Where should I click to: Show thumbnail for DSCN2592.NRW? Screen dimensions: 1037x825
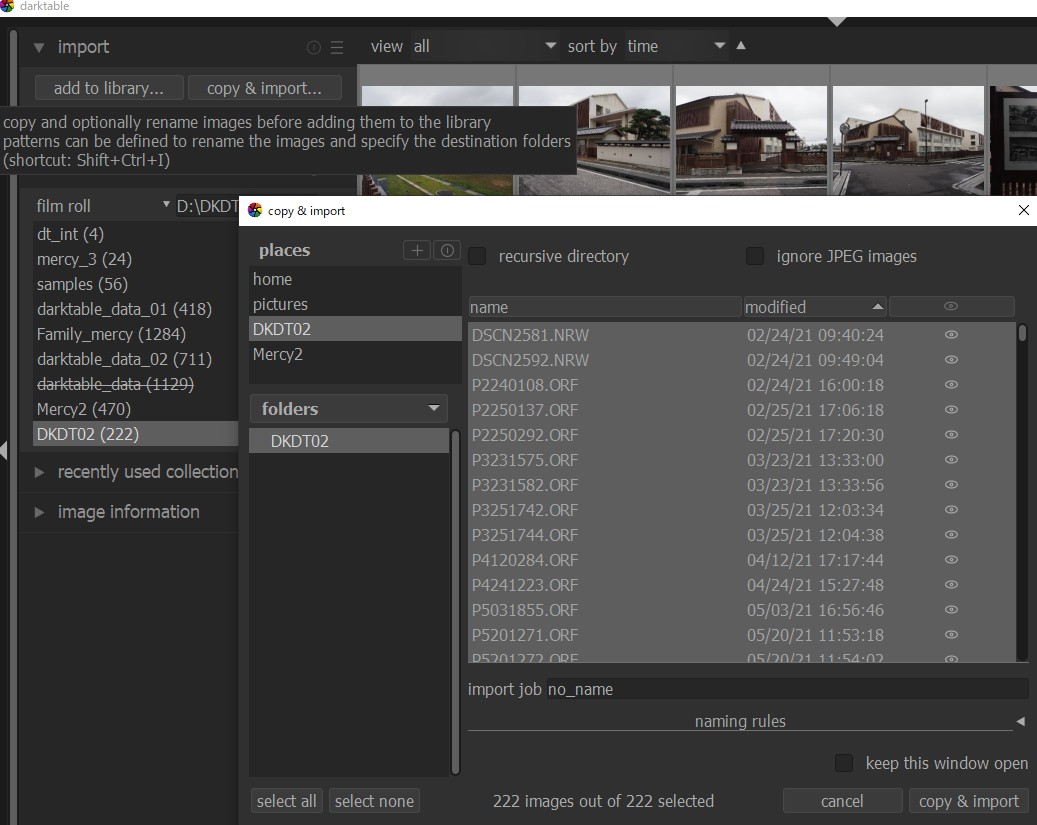pos(951,360)
